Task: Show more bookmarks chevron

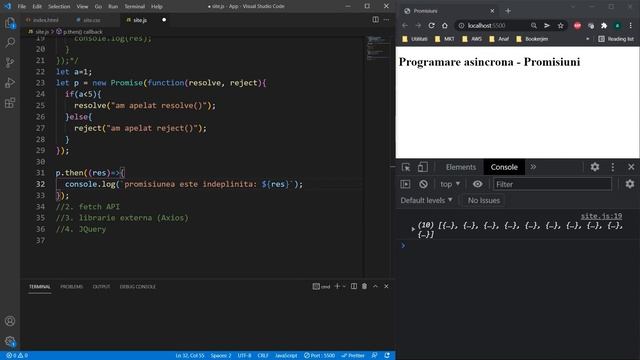Action: point(587,39)
